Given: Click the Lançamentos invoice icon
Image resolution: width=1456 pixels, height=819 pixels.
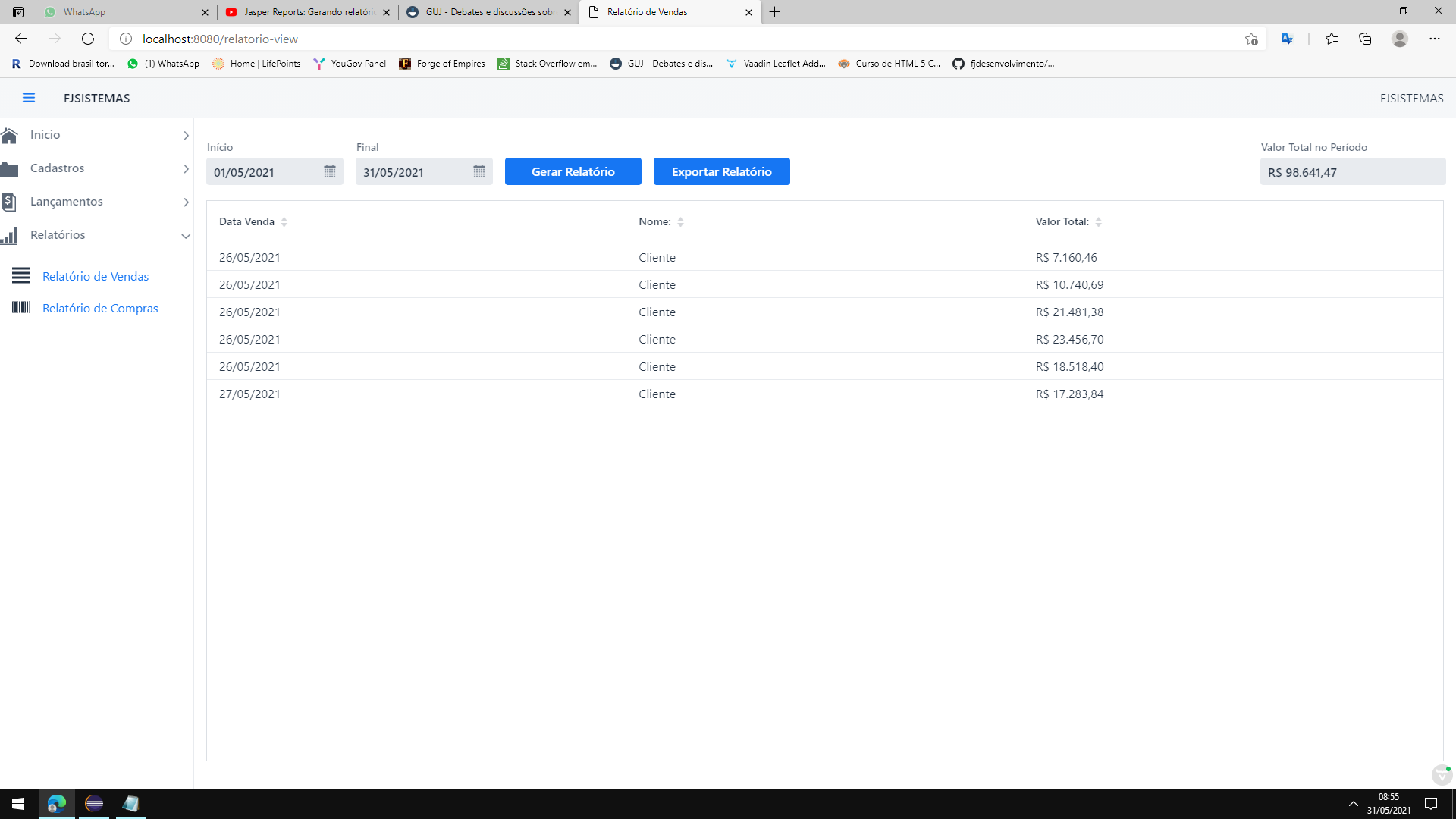Looking at the screenshot, I should pos(9,202).
